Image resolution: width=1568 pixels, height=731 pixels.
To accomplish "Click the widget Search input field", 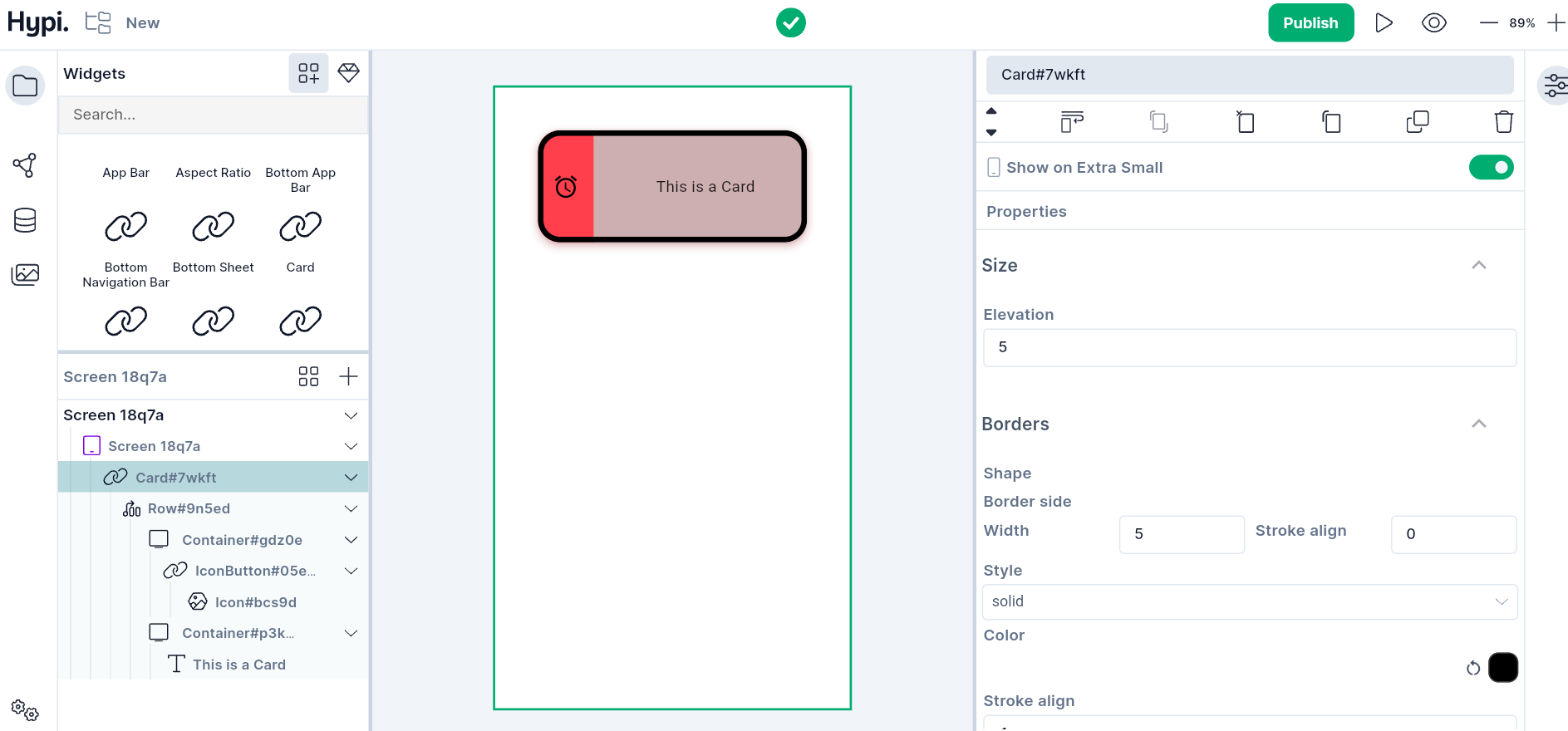I will (213, 115).
